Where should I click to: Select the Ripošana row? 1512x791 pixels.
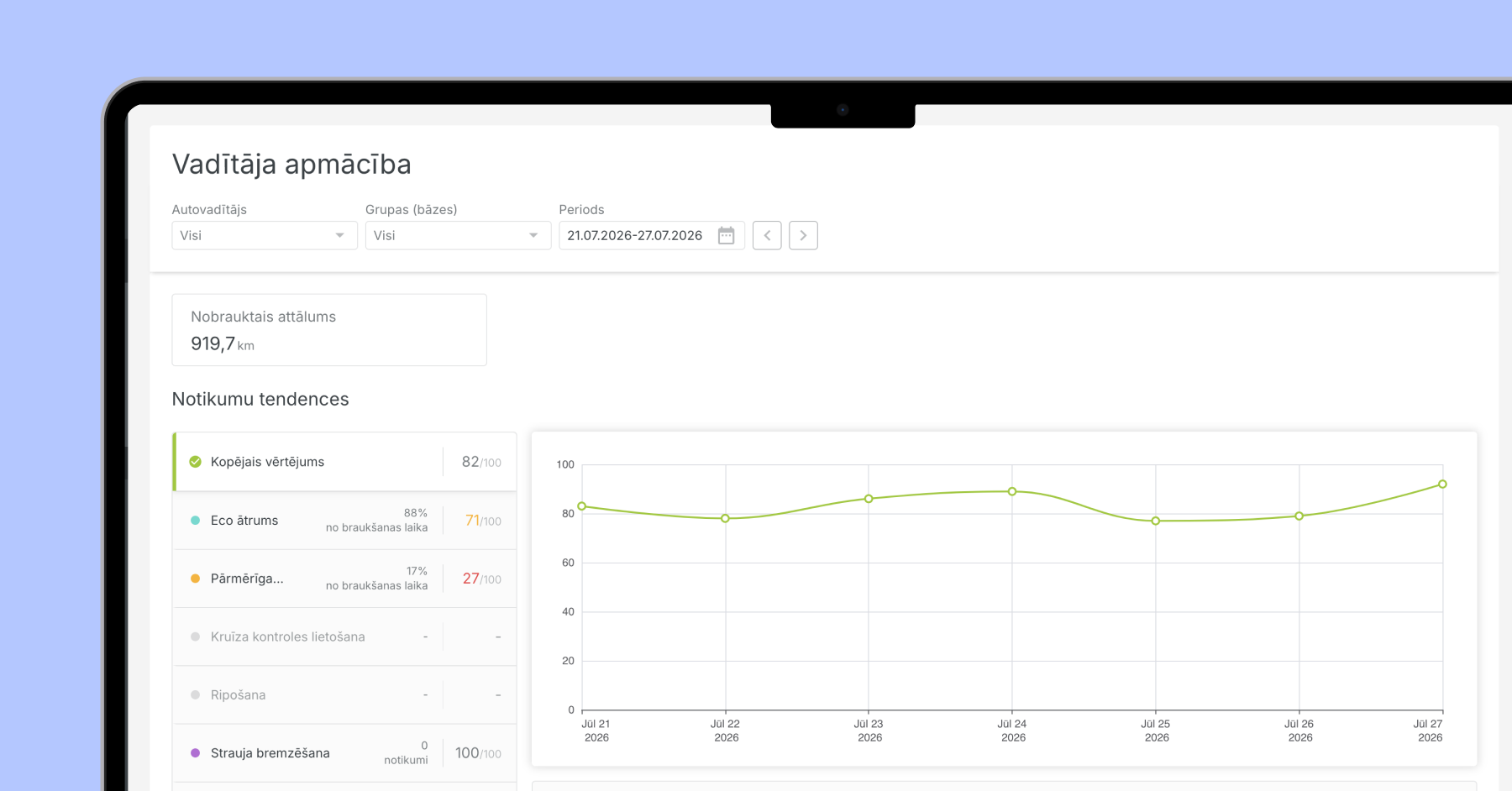tap(344, 695)
